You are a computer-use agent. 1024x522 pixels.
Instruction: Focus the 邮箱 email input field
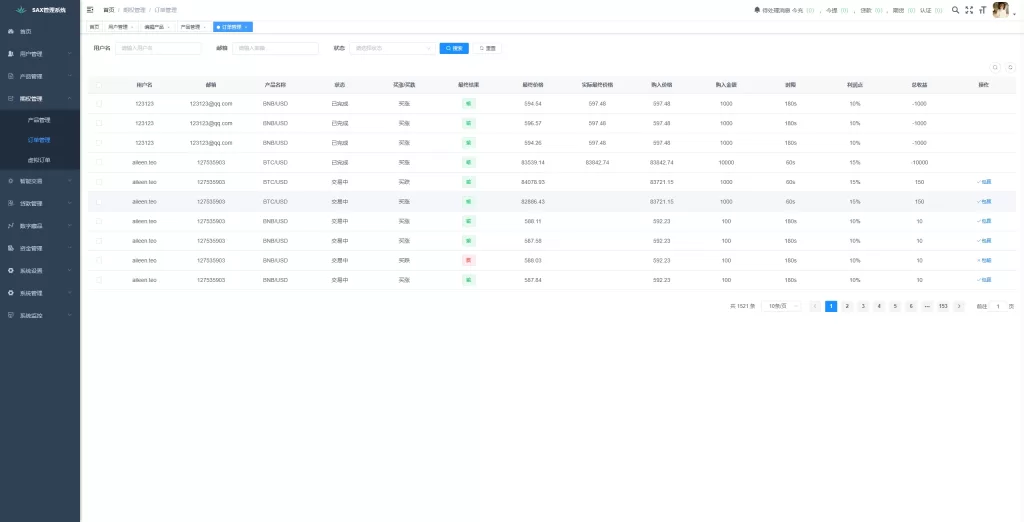(x=275, y=48)
